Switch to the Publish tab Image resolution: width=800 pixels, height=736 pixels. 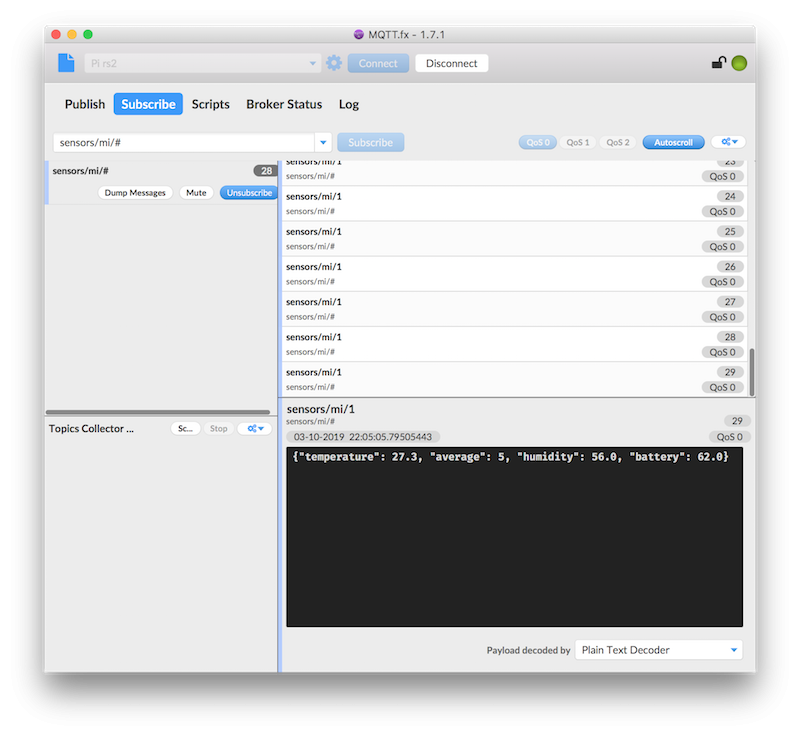click(x=85, y=104)
